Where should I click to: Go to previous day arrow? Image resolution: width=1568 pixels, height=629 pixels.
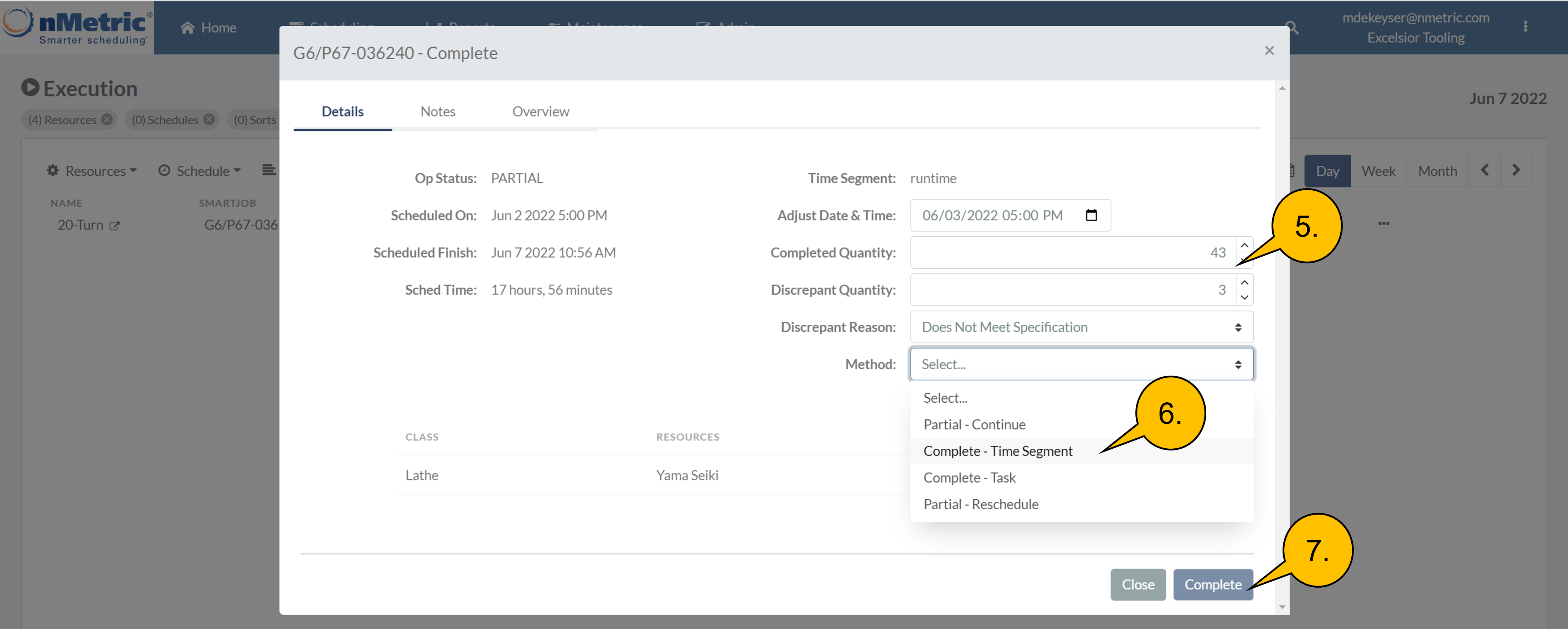[1485, 170]
